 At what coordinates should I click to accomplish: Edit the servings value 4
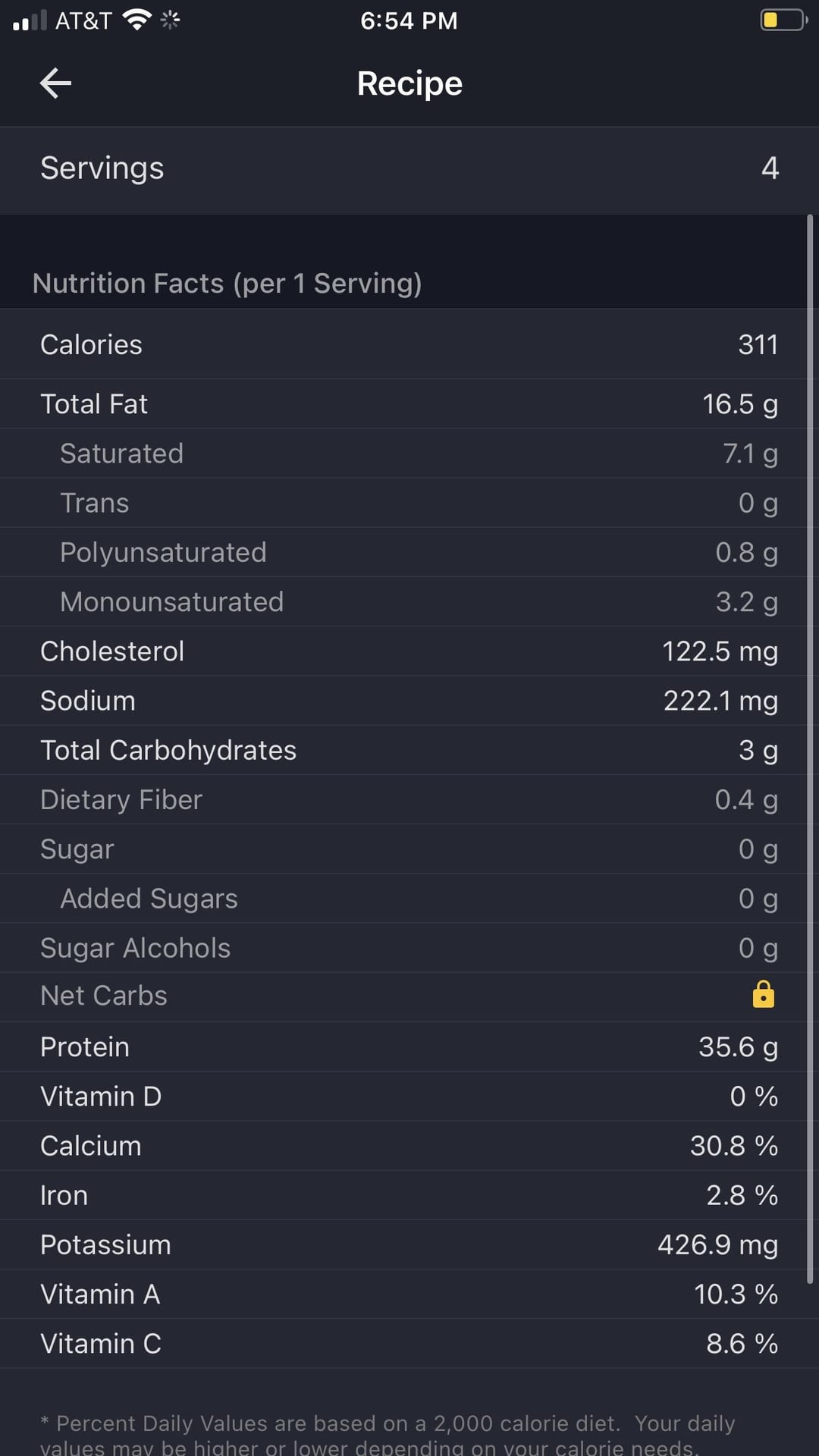(x=770, y=168)
